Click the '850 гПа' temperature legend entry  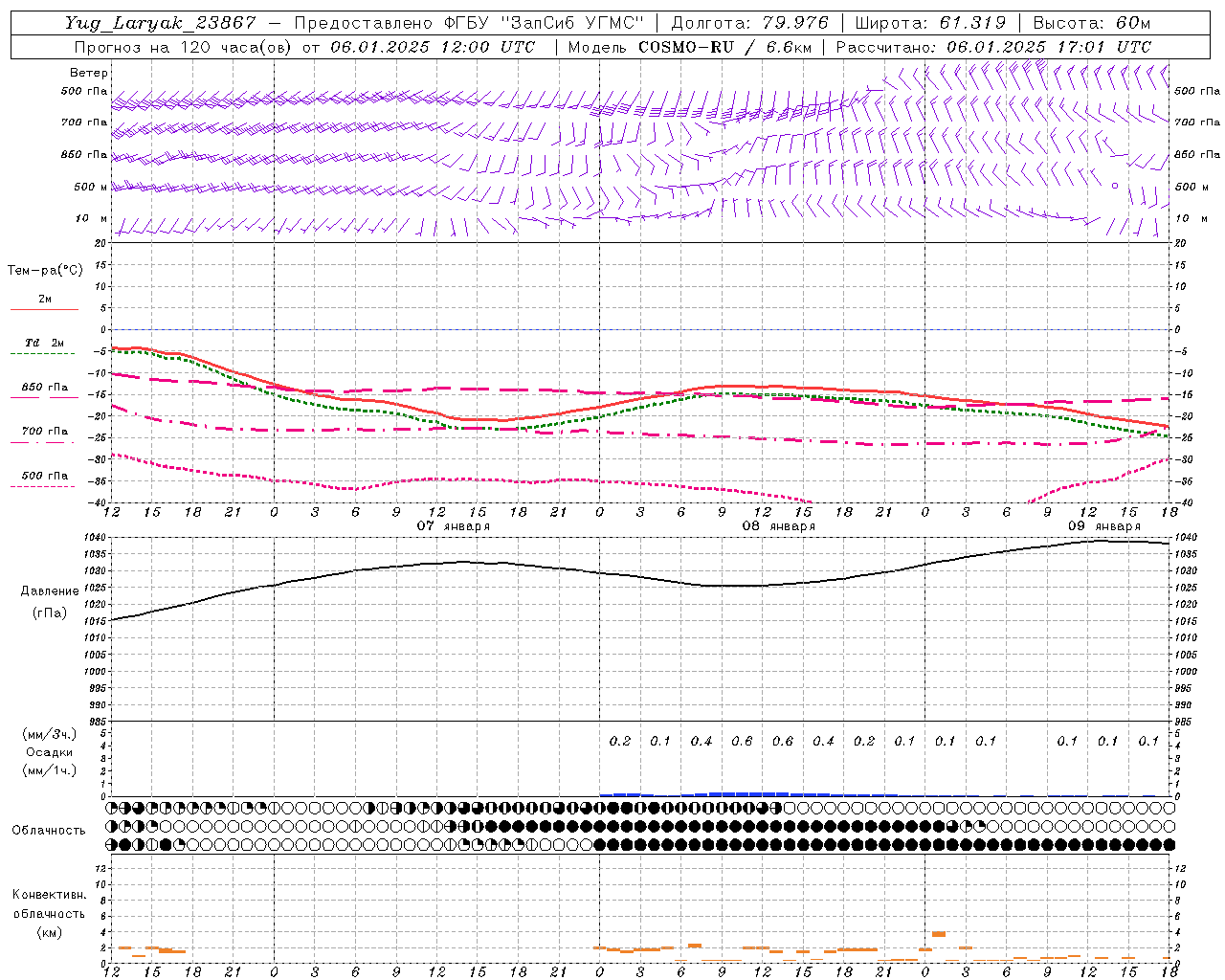click(x=45, y=388)
